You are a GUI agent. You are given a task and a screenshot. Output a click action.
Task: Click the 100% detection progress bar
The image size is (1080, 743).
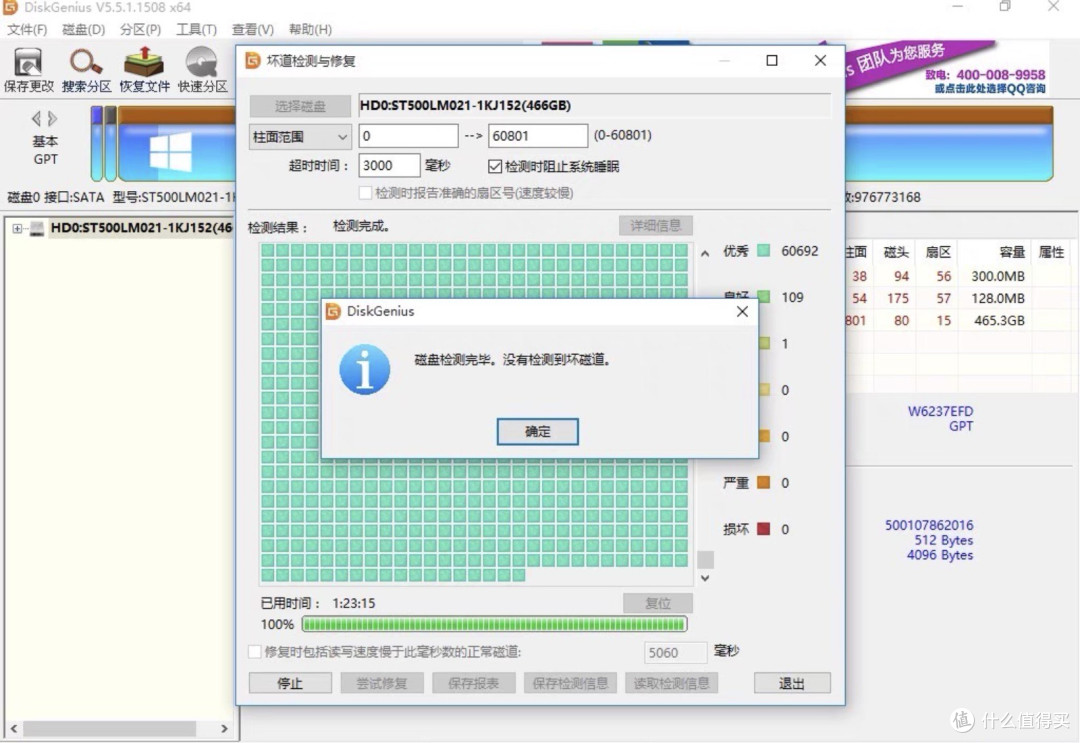[x=495, y=625]
